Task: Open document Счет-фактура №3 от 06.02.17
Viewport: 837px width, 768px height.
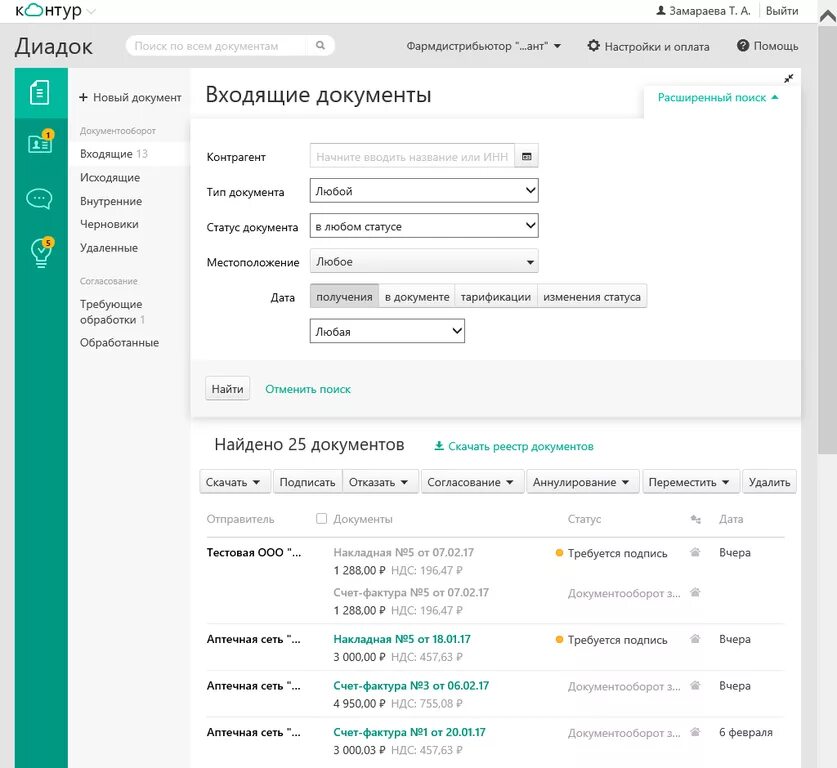Action: tap(411, 685)
